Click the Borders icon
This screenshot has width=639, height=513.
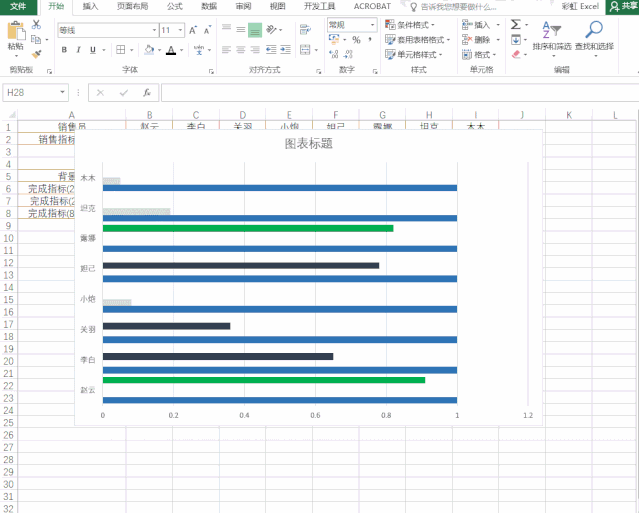[121, 50]
